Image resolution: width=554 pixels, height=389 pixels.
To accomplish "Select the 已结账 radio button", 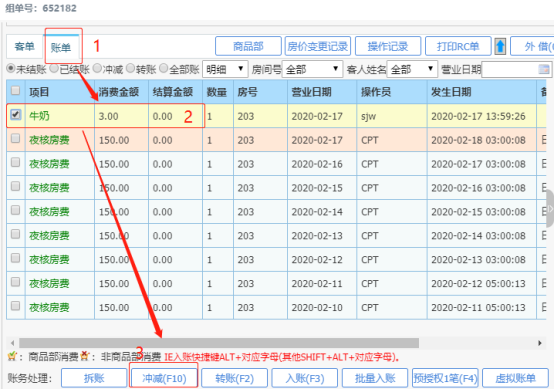I will (x=54, y=68).
